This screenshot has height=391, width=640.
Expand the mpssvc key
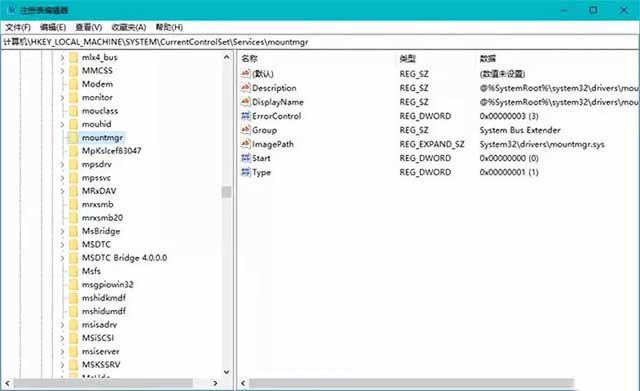(x=62, y=178)
